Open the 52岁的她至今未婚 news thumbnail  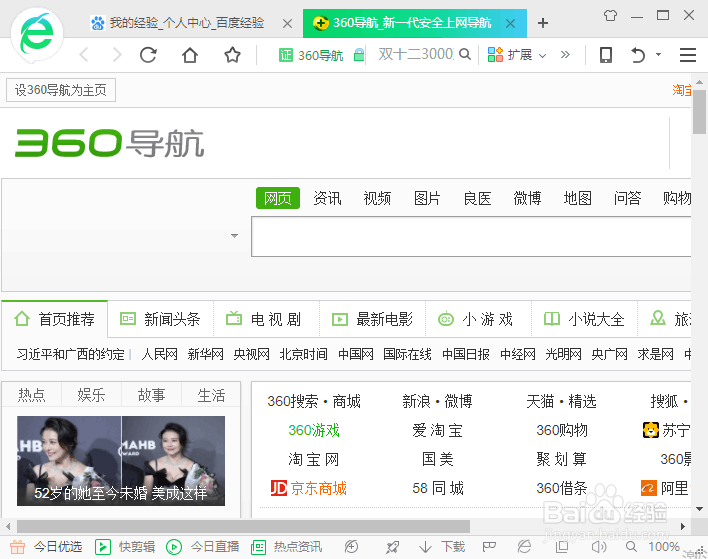coord(121,461)
